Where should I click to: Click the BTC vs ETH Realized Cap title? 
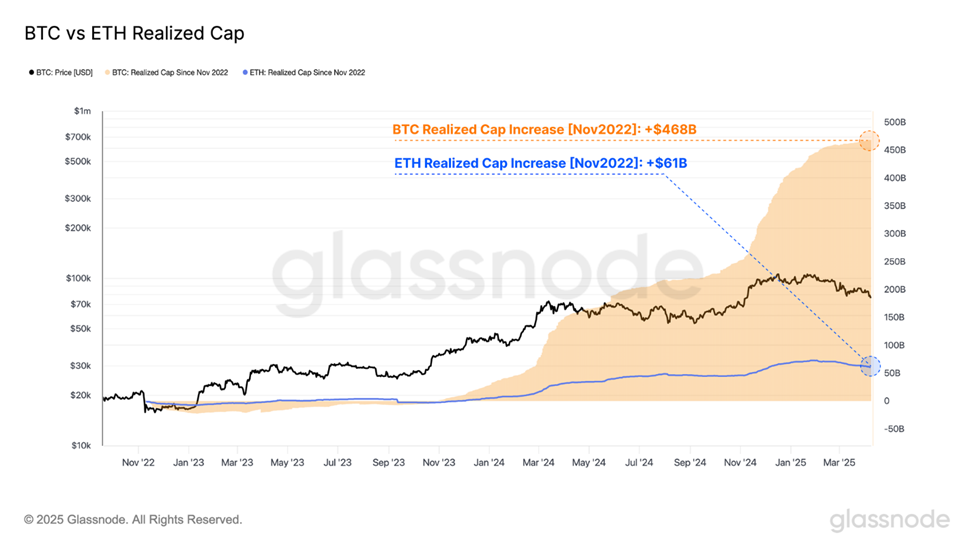point(134,33)
